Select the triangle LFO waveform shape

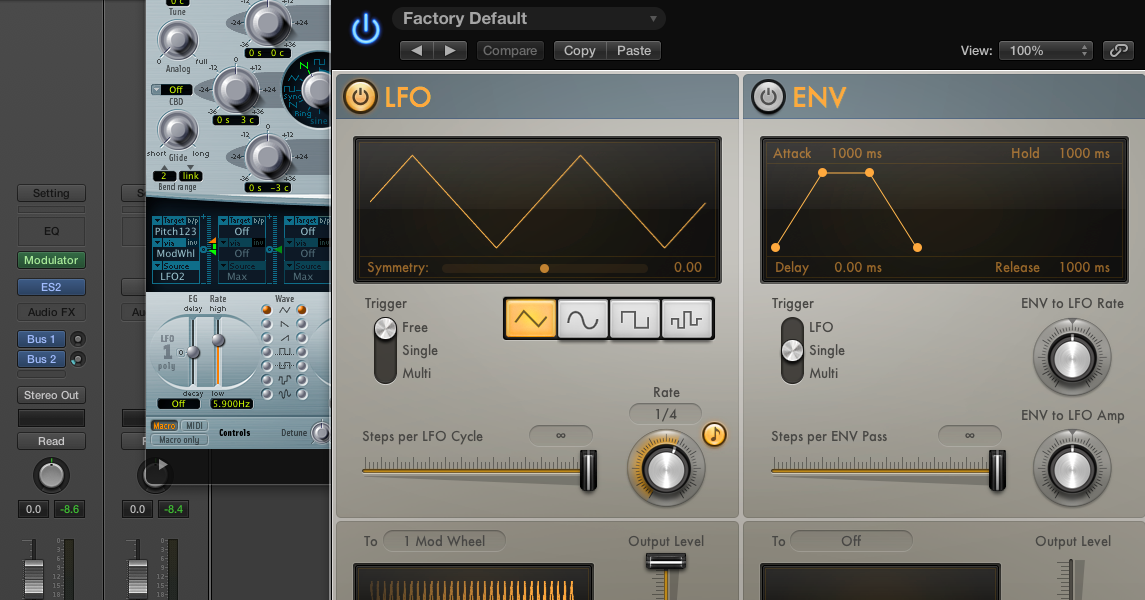(x=529, y=318)
